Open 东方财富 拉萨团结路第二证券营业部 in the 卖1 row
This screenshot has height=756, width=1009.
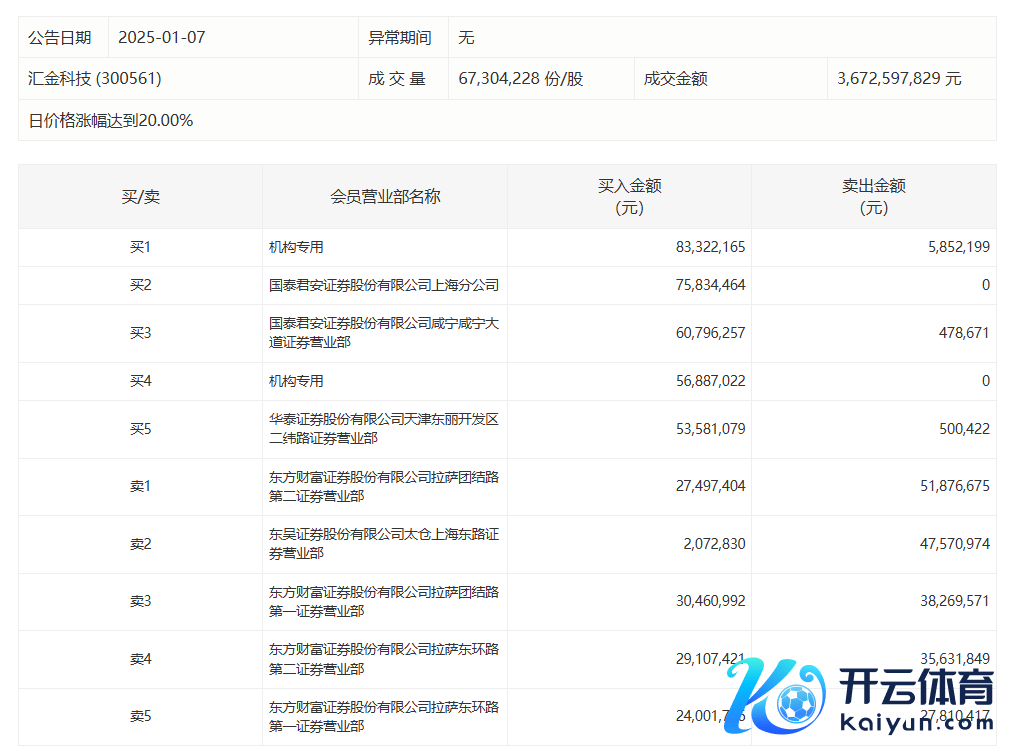[x=384, y=486]
